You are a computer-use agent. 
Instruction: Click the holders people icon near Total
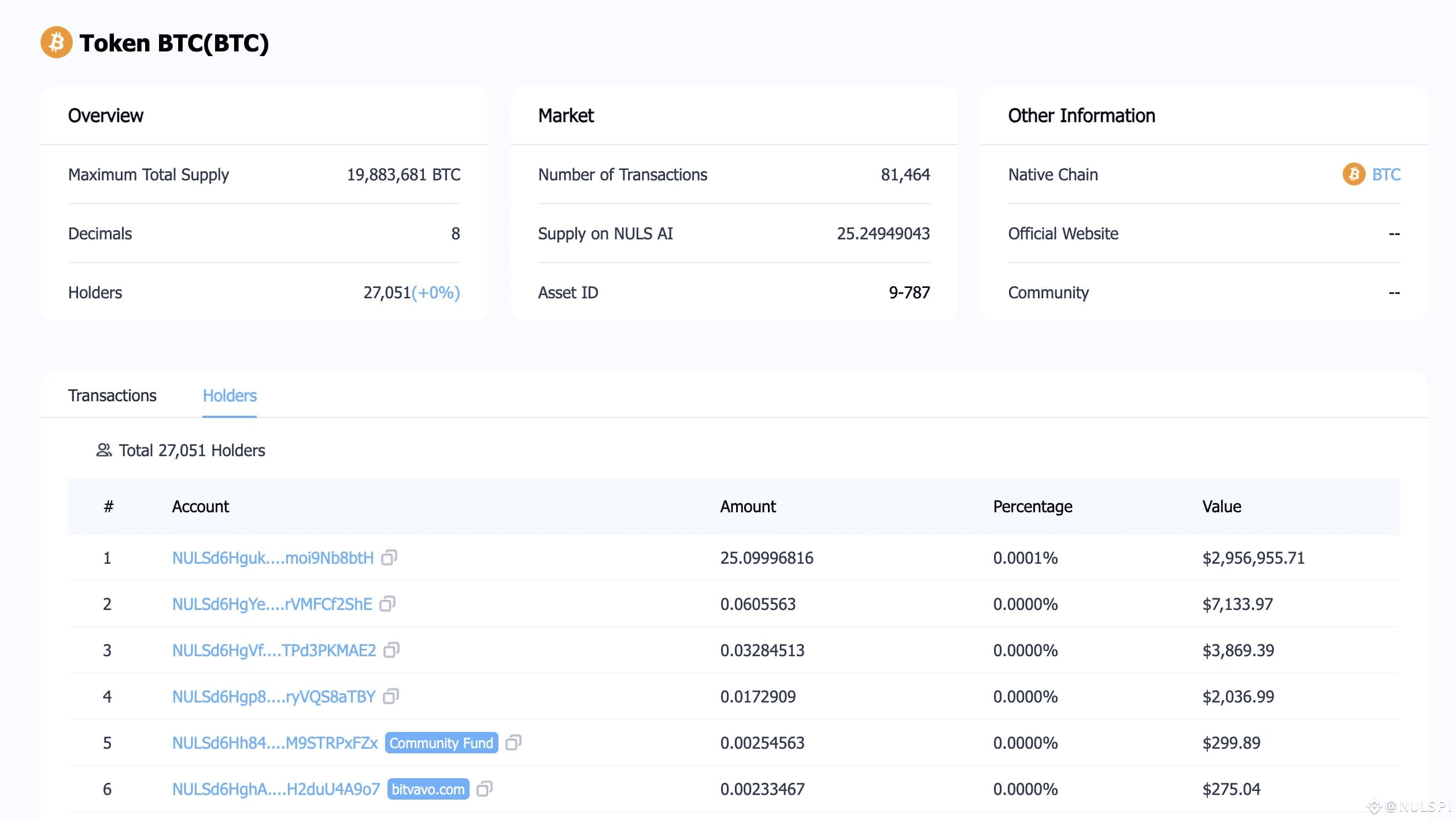pos(104,450)
